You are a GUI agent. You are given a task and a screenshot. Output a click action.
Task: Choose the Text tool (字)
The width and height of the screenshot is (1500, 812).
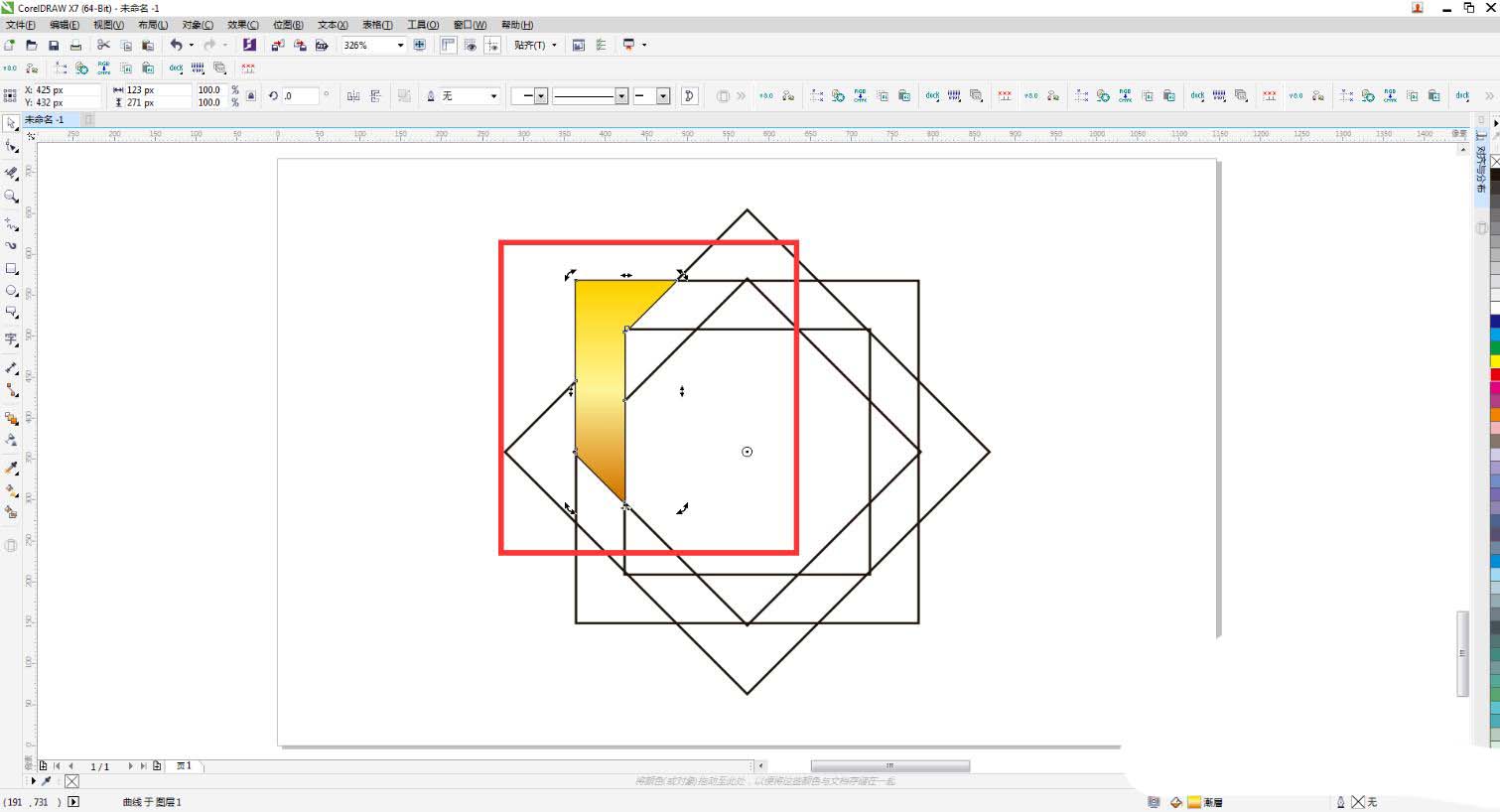click(12, 339)
